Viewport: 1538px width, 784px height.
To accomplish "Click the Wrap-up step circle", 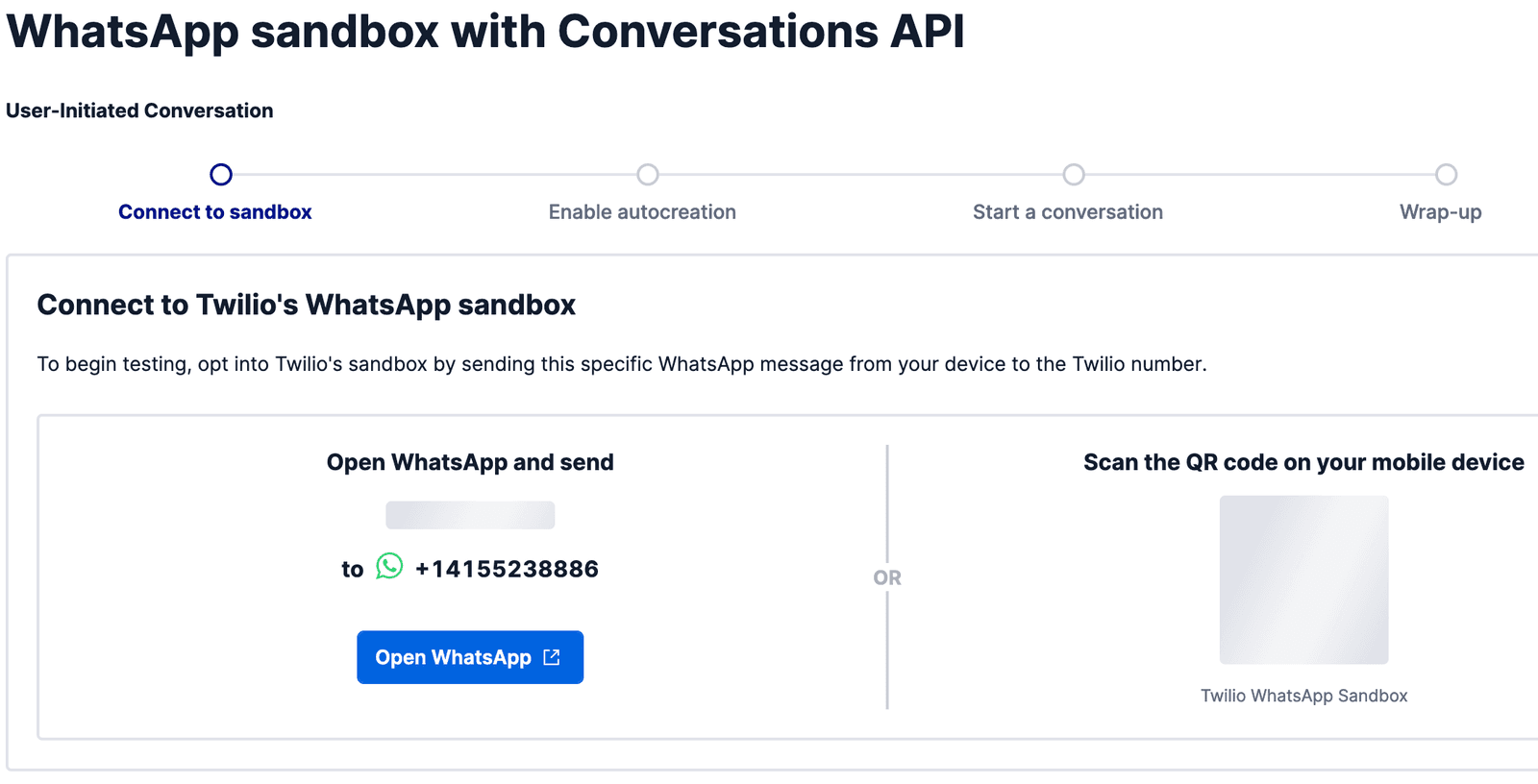I will tap(1448, 175).
